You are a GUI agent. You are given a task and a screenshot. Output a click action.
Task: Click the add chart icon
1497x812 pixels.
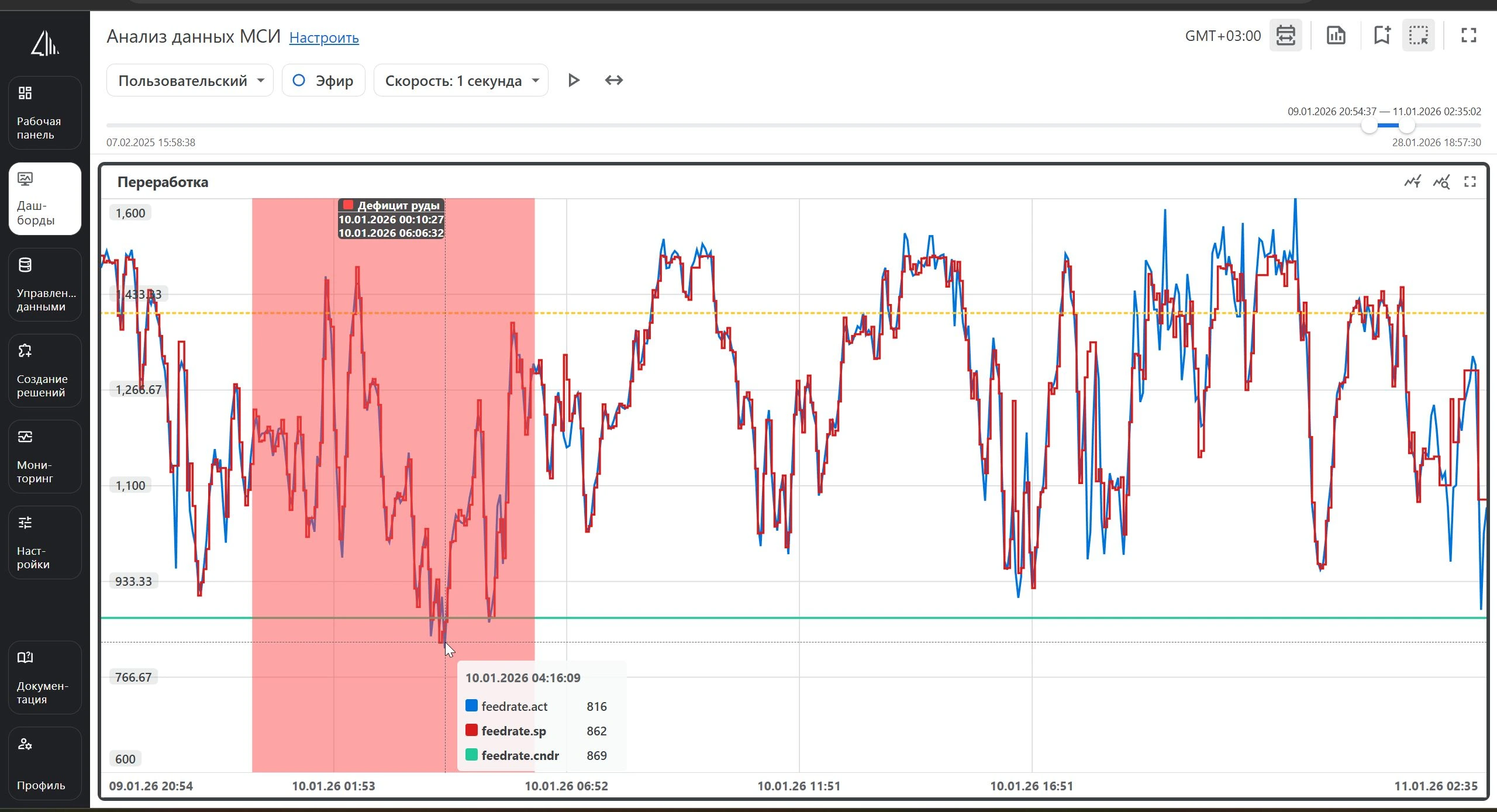pos(1336,36)
